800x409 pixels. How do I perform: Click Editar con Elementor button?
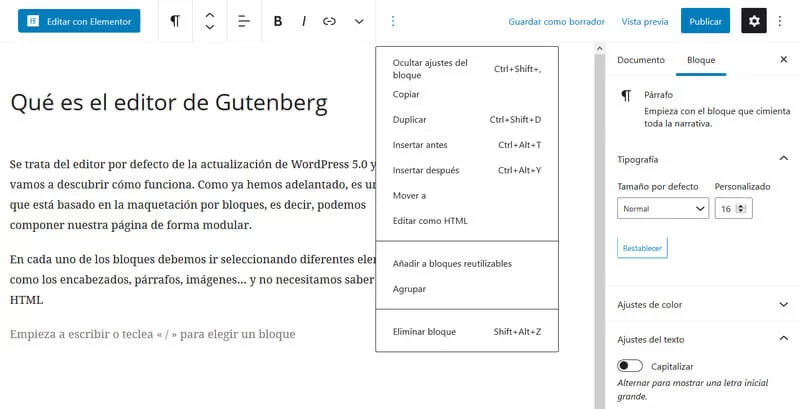[x=79, y=21]
